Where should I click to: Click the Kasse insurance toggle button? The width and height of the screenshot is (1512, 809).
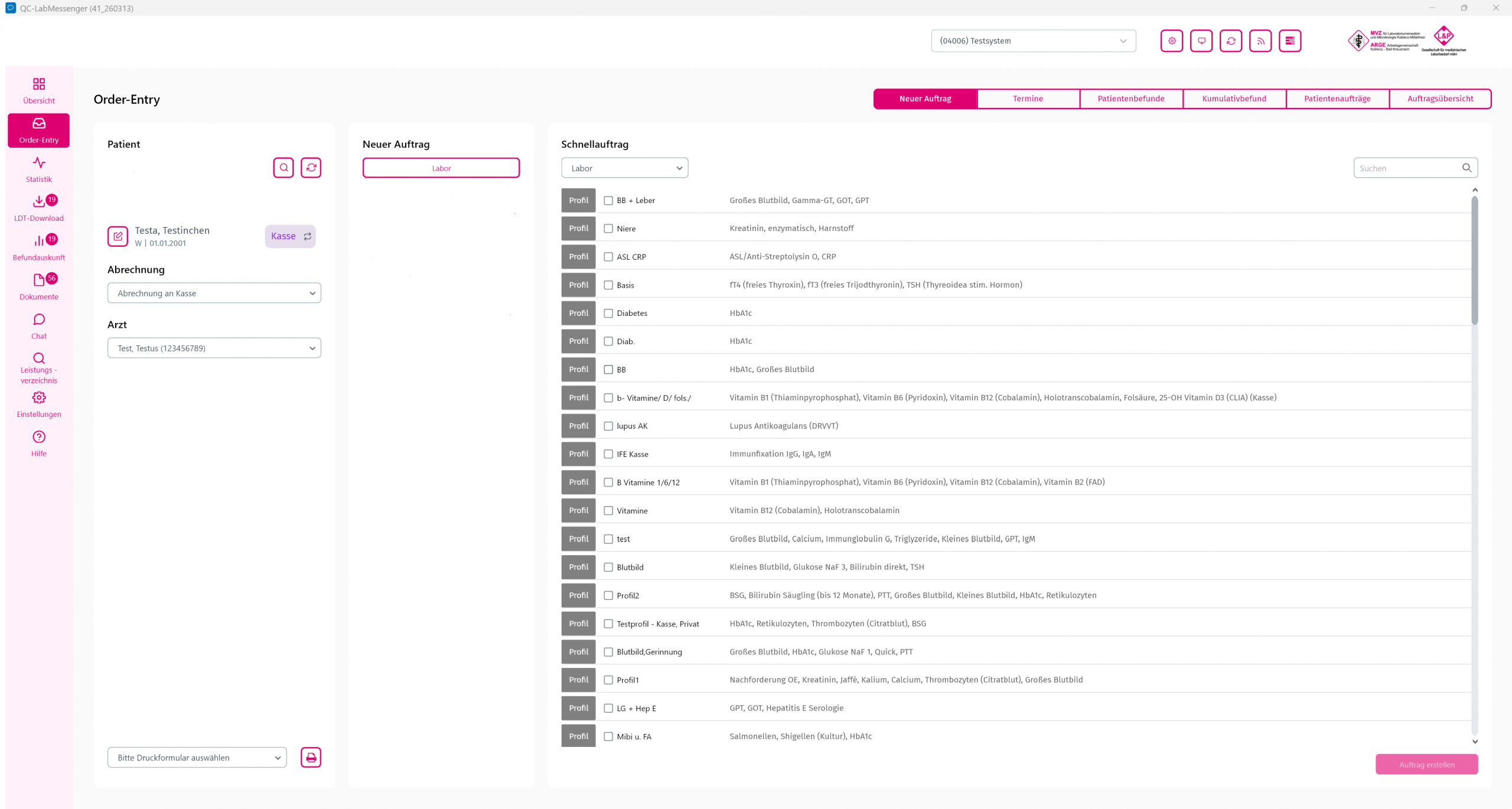point(290,236)
